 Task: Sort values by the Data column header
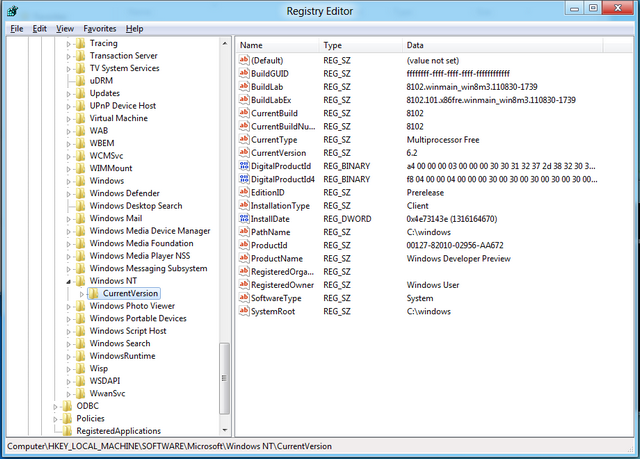(502, 45)
